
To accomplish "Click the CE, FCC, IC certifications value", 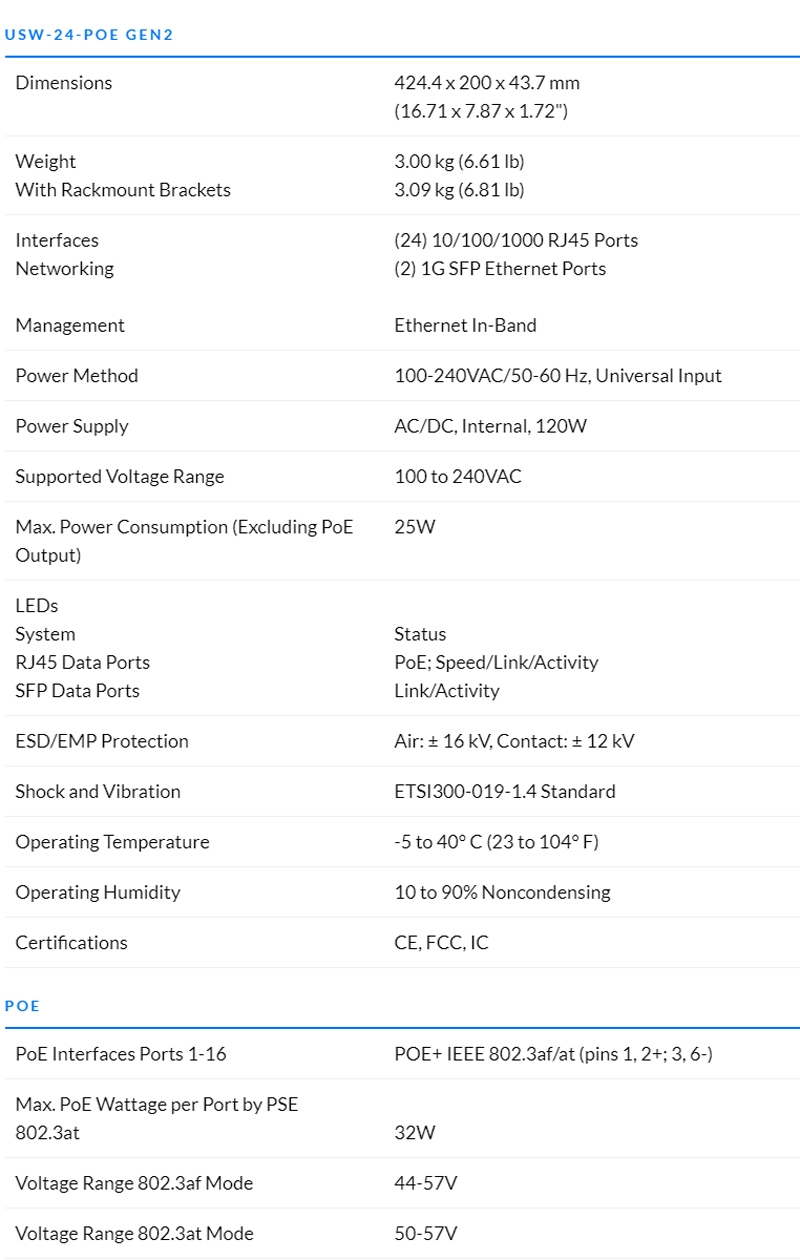I will pos(441,943).
